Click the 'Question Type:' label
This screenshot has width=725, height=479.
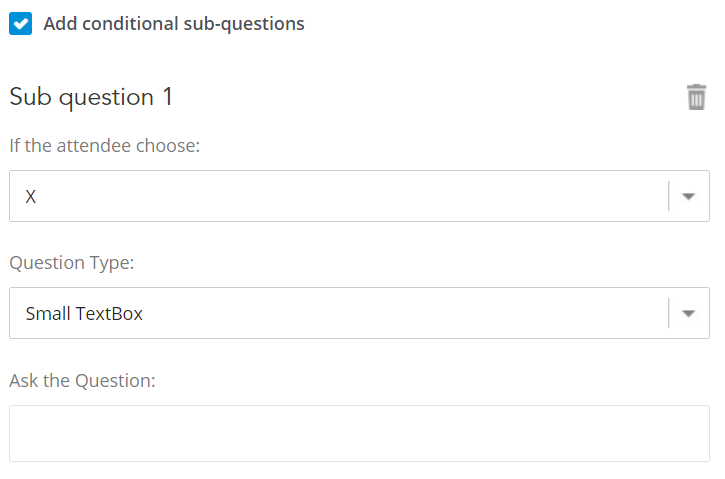coord(72,263)
